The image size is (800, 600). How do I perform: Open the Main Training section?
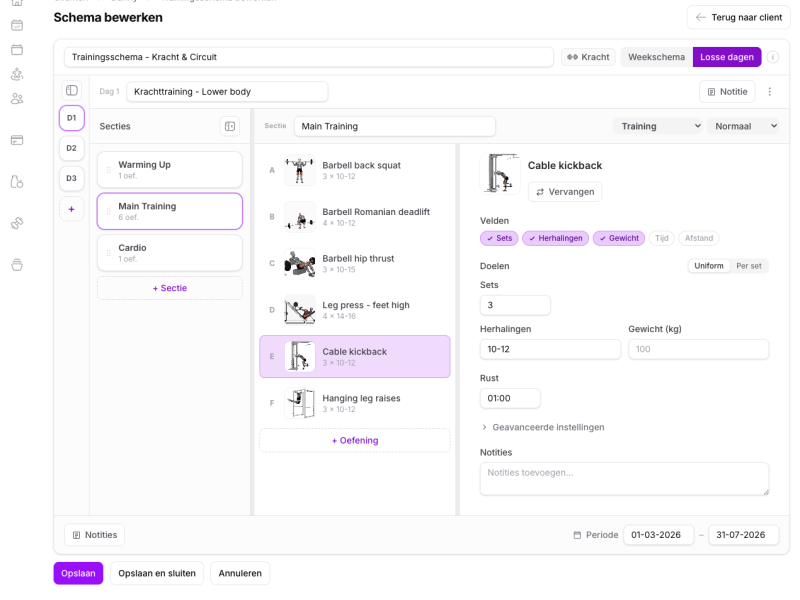170,211
